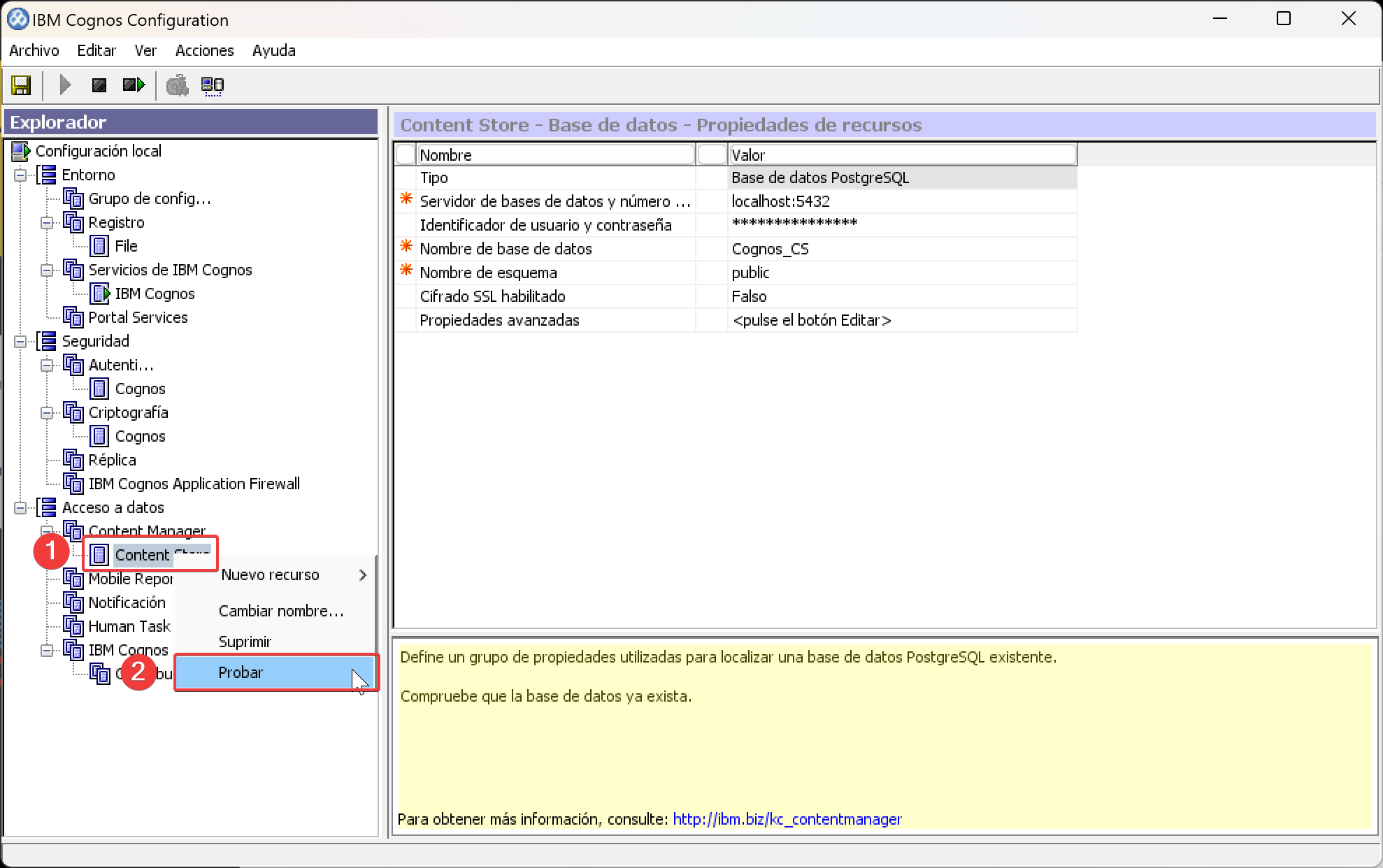Click the Valor column header
The image size is (1383, 868).
click(x=902, y=155)
